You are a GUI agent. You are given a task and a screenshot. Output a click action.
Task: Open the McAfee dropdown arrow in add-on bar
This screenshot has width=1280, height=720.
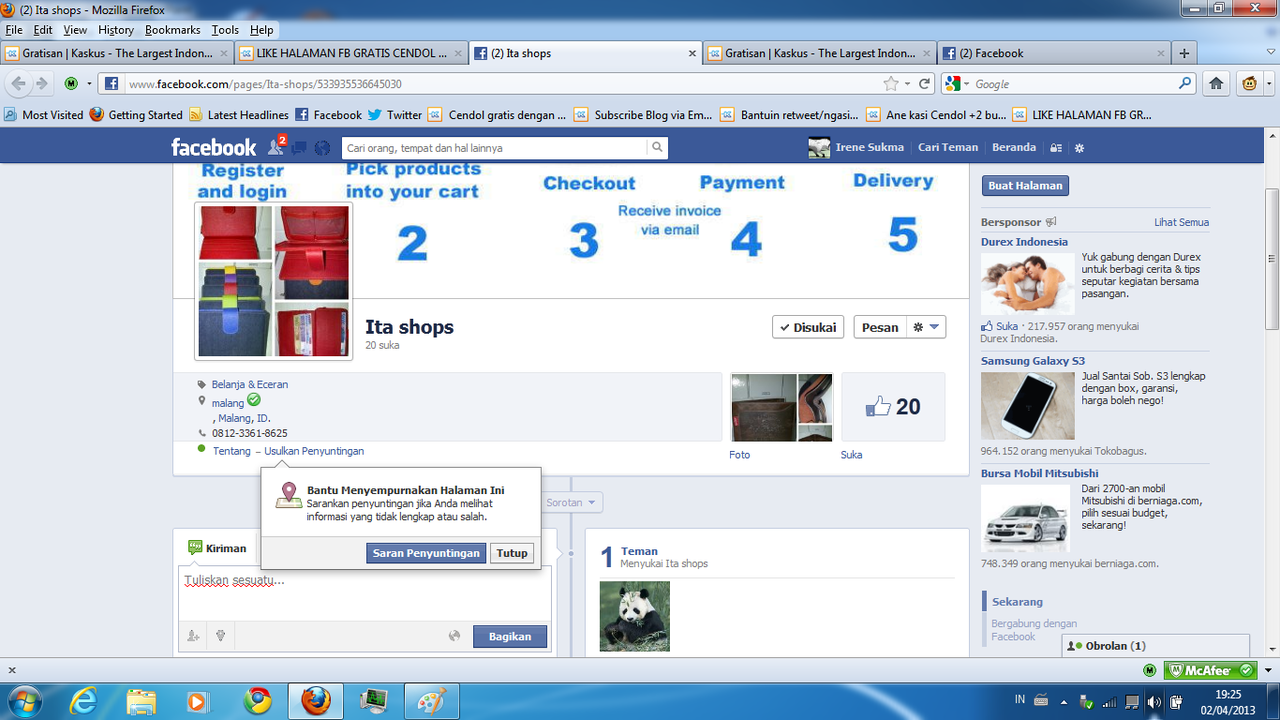pos(1268,670)
